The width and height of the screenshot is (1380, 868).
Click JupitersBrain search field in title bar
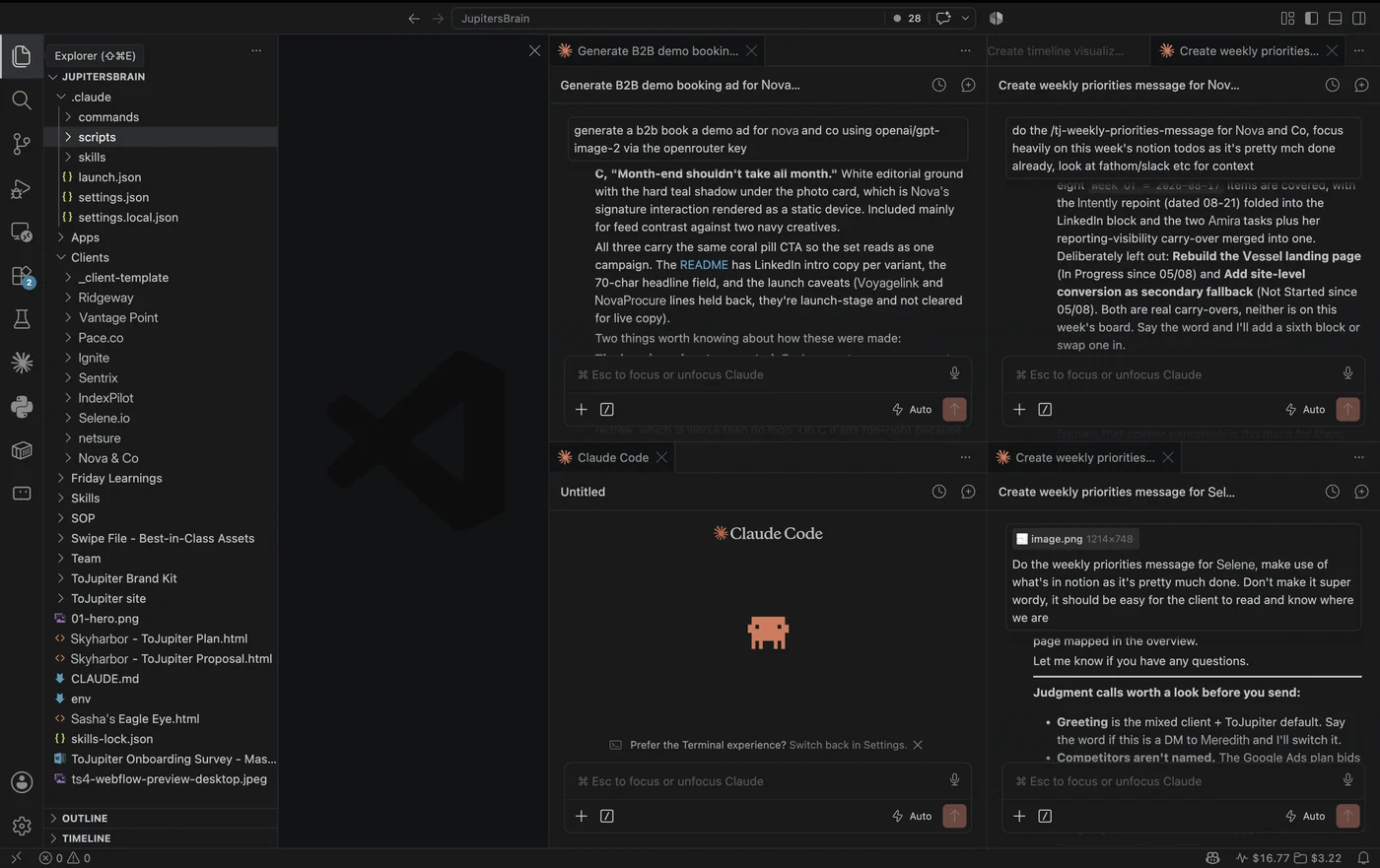668,18
